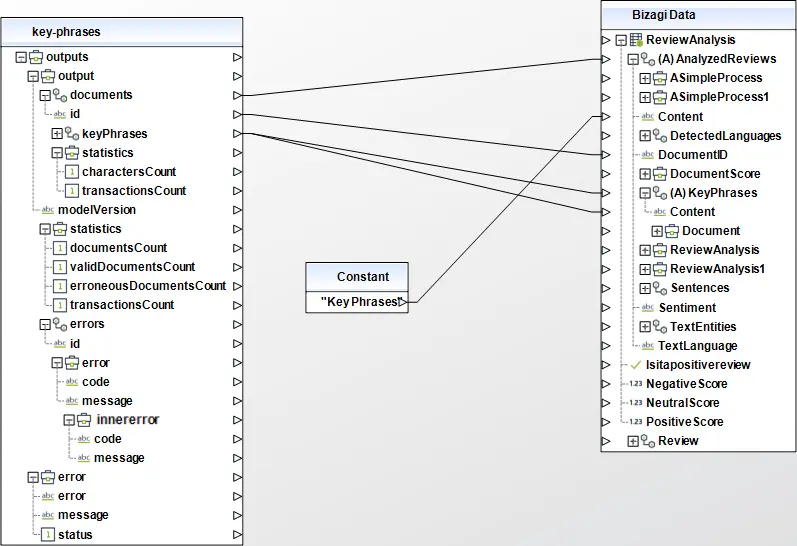The width and height of the screenshot is (797, 546).
Task: Collapse the ReviewAnalysis root node
Action: coord(621,40)
